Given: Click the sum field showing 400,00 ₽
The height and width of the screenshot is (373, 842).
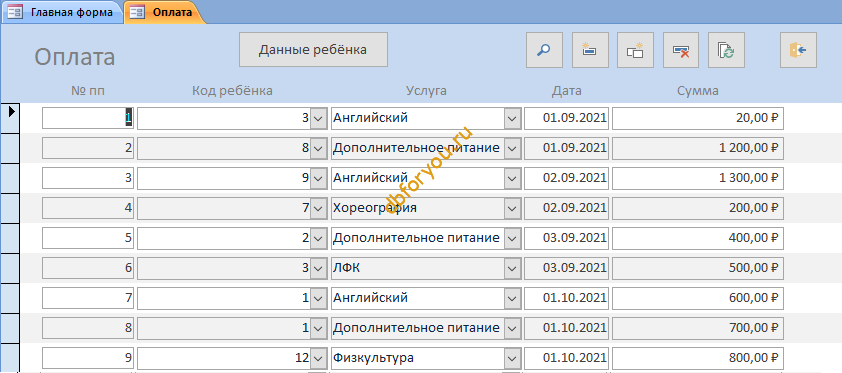Looking at the screenshot, I should point(698,238).
